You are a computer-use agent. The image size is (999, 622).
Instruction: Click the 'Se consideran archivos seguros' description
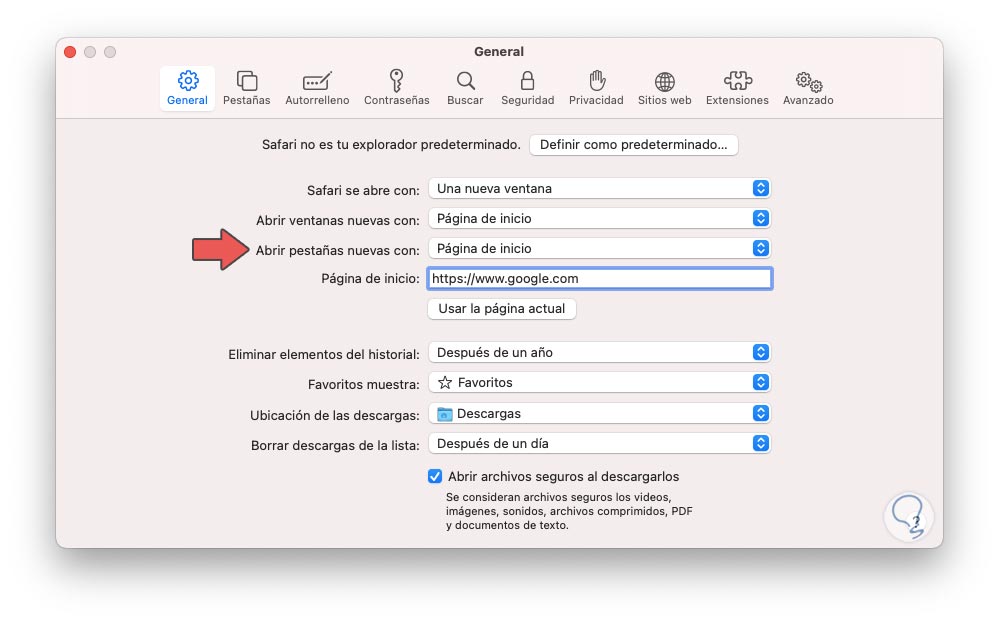point(569,511)
